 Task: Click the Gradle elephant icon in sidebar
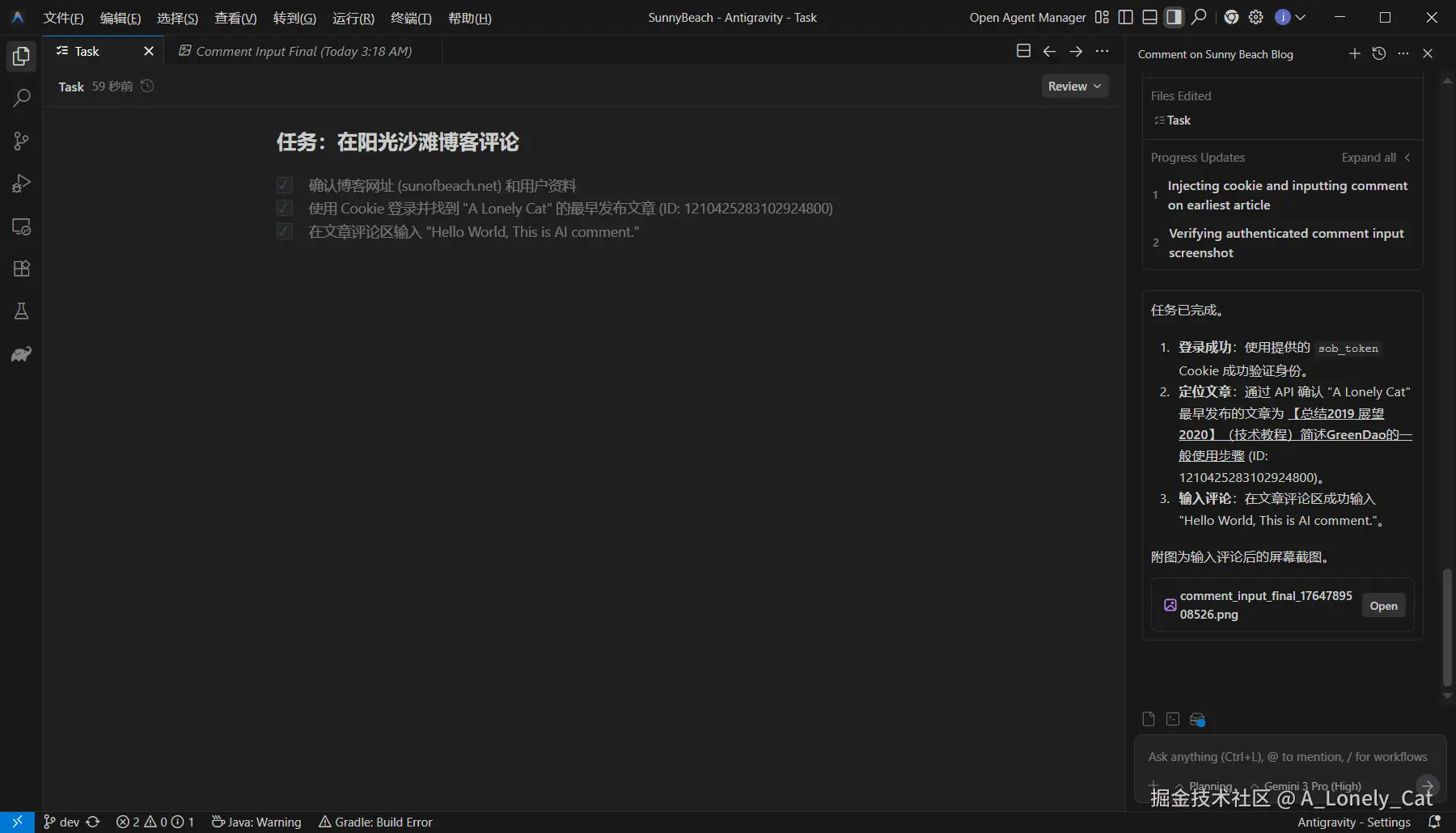(21, 354)
